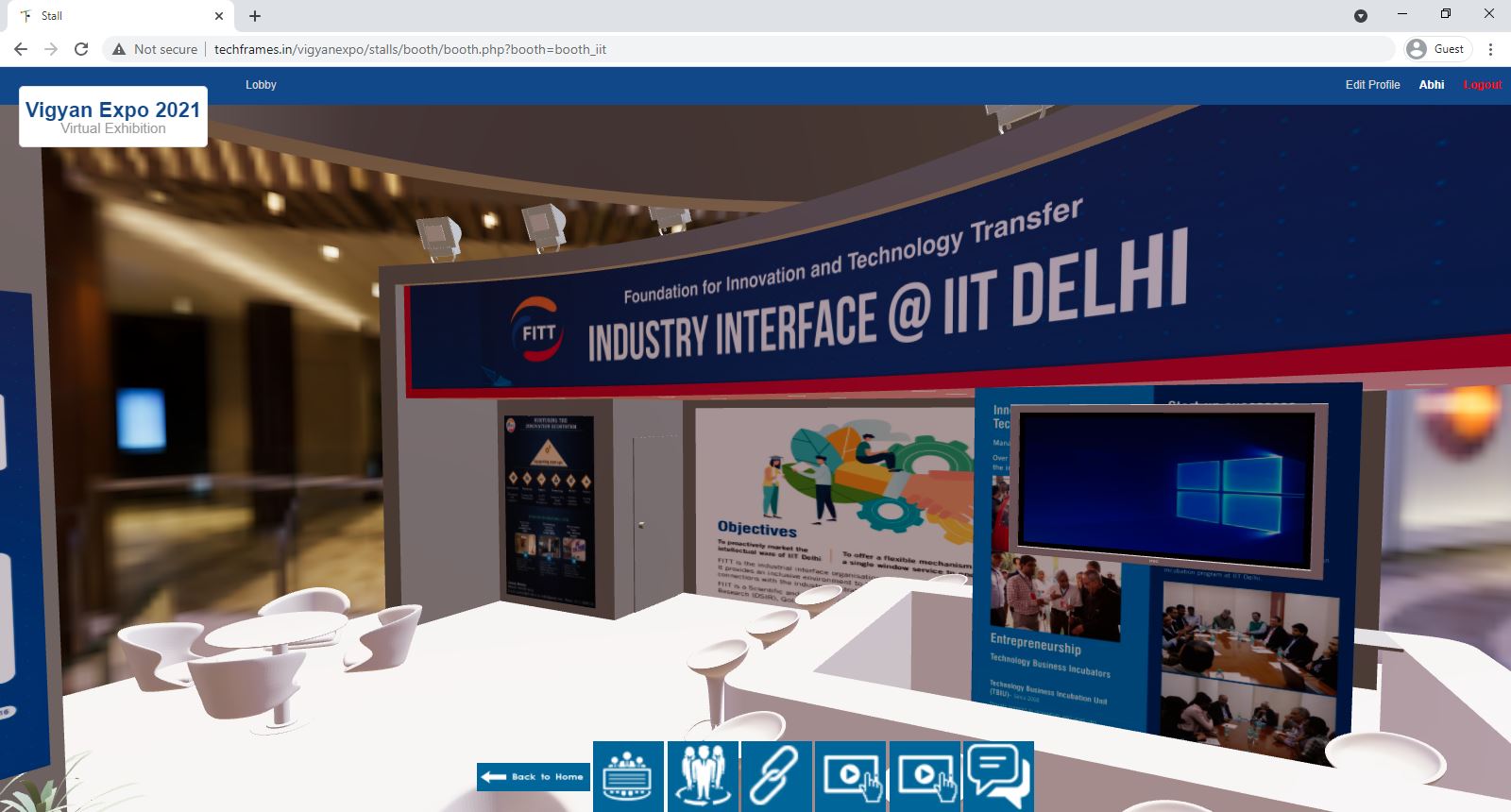The height and width of the screenshot is (812, 1511).
Task: Play the first video icon
Action: point(850,776)
